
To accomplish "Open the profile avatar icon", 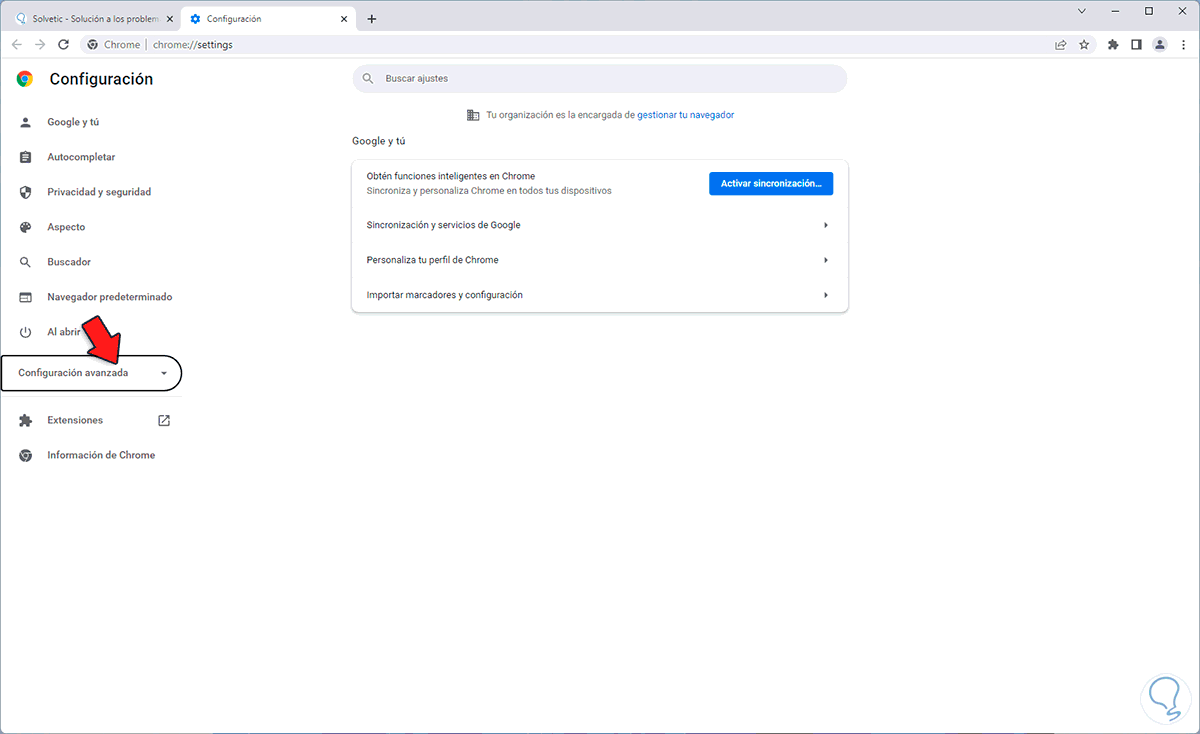I will click(x=1160, y=44).
